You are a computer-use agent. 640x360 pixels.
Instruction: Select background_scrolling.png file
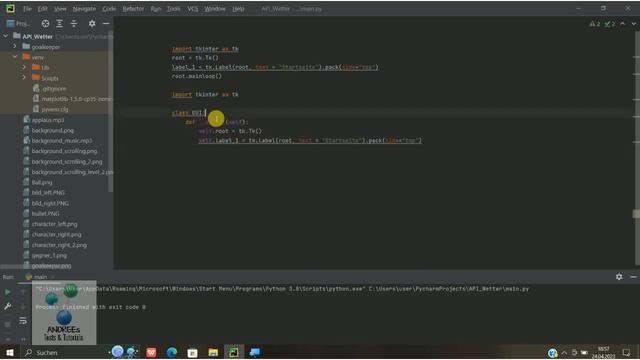(60, 151)
